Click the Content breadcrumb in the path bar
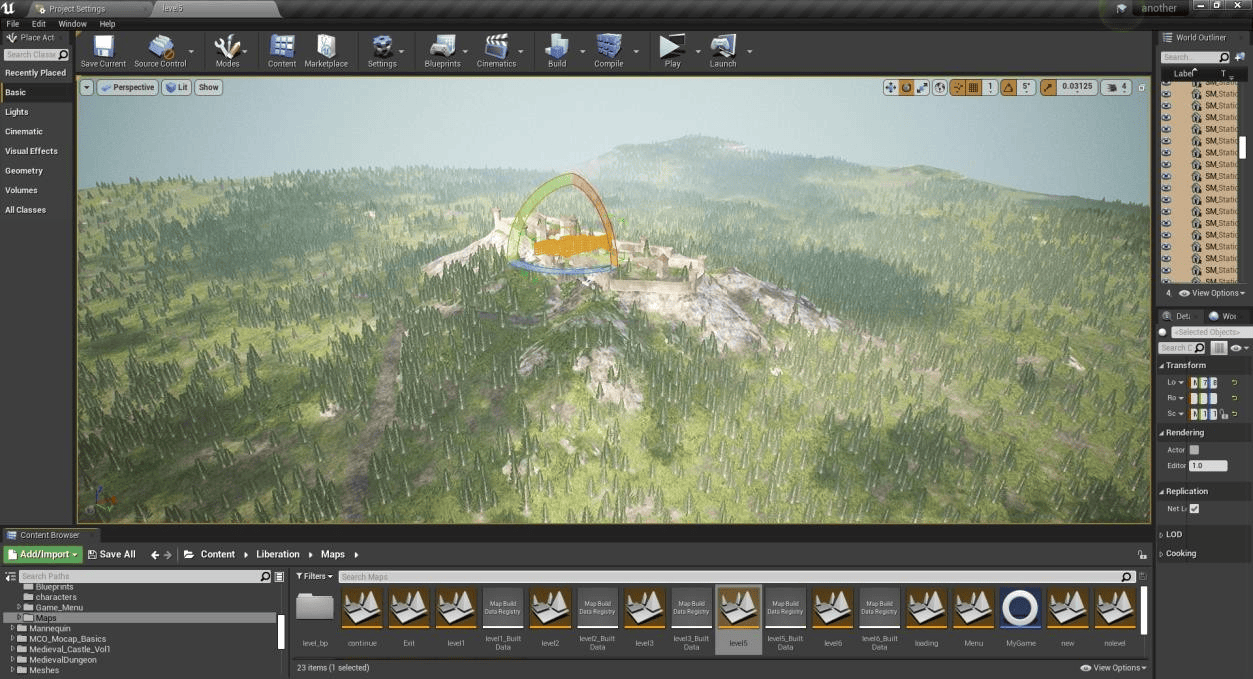This screenshot has height=679, width=1253. [218, 554]
